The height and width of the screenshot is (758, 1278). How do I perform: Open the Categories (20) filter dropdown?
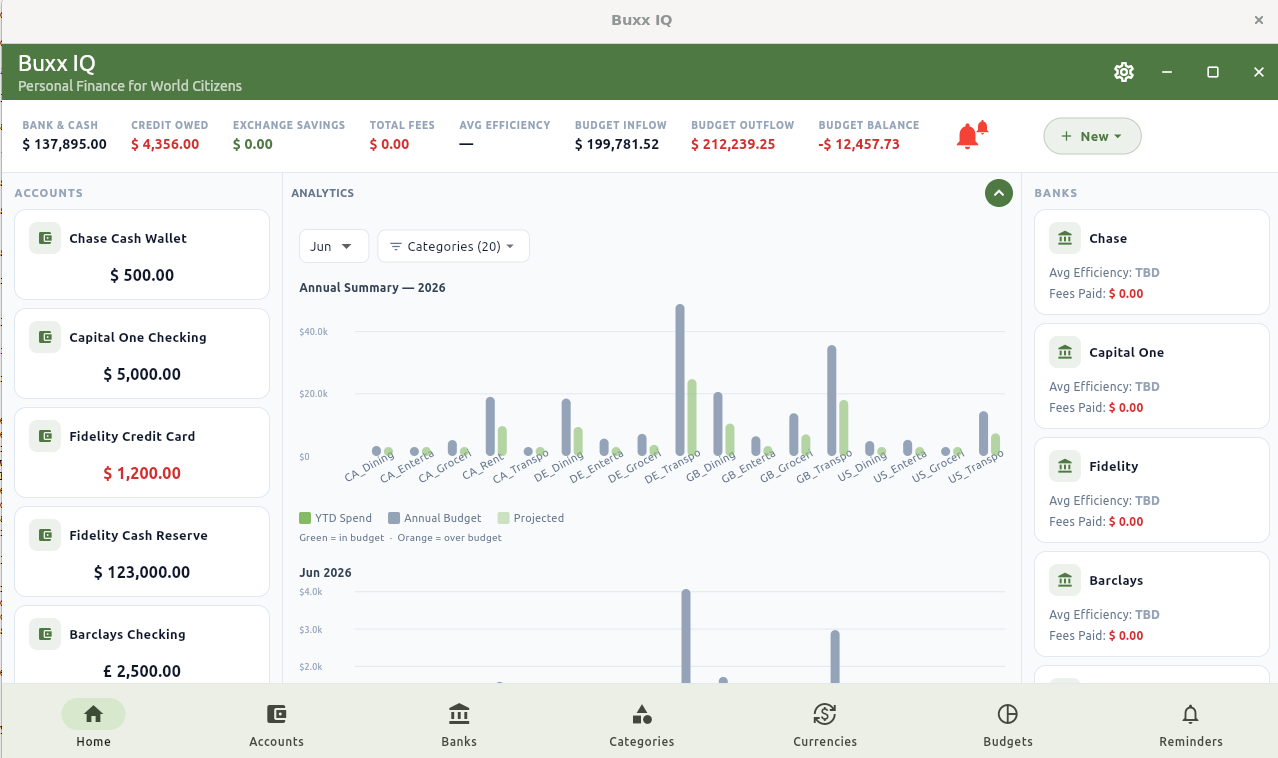(453, 246)
